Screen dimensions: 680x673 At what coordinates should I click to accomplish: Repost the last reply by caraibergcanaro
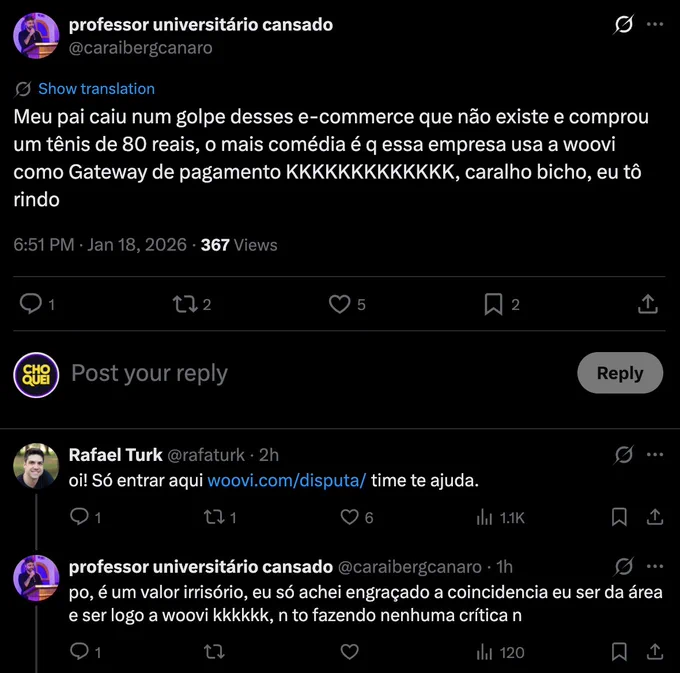tap(214, 651)
